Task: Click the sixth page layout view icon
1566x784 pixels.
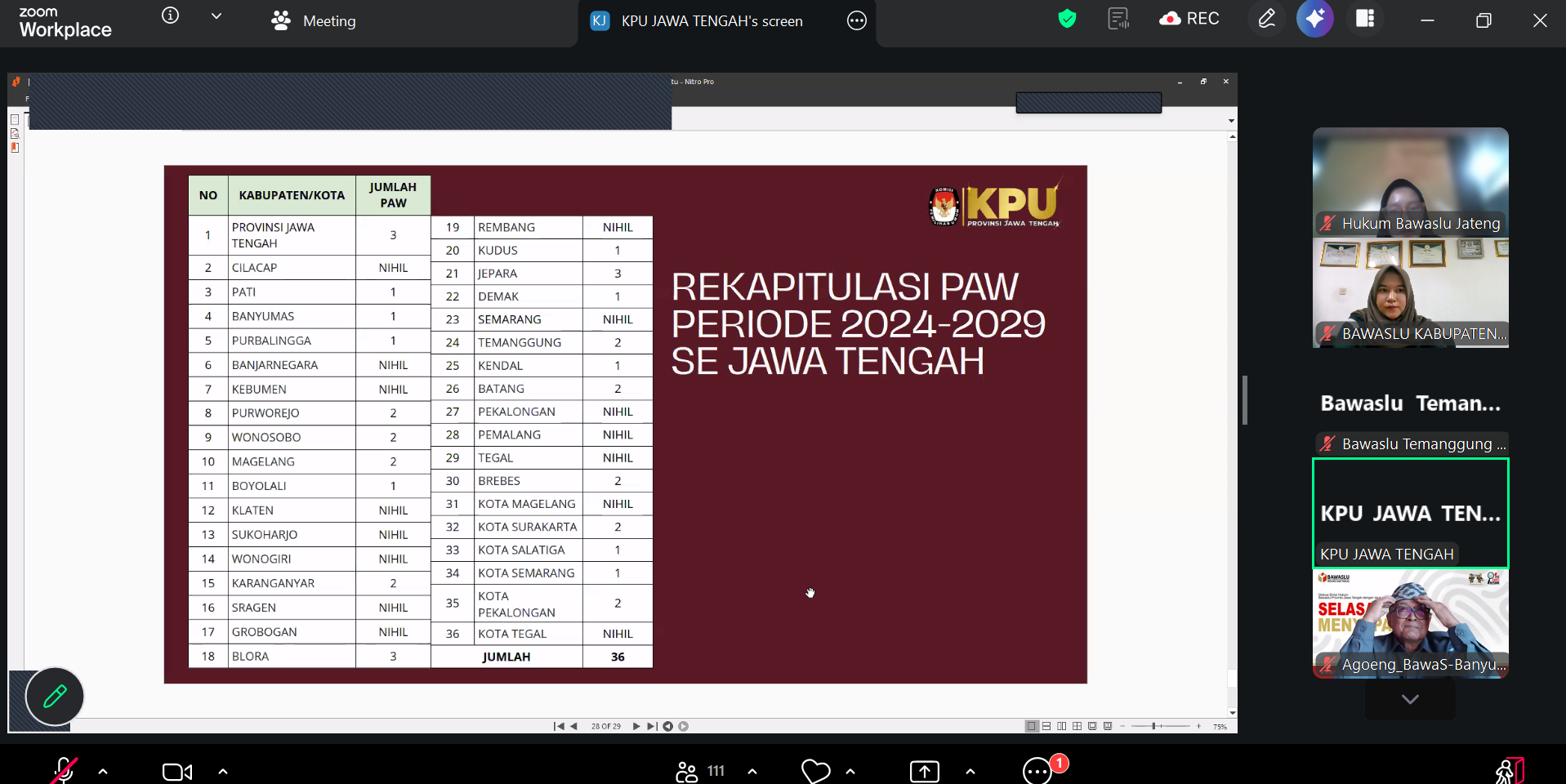Action: [x=1108, y=726]
